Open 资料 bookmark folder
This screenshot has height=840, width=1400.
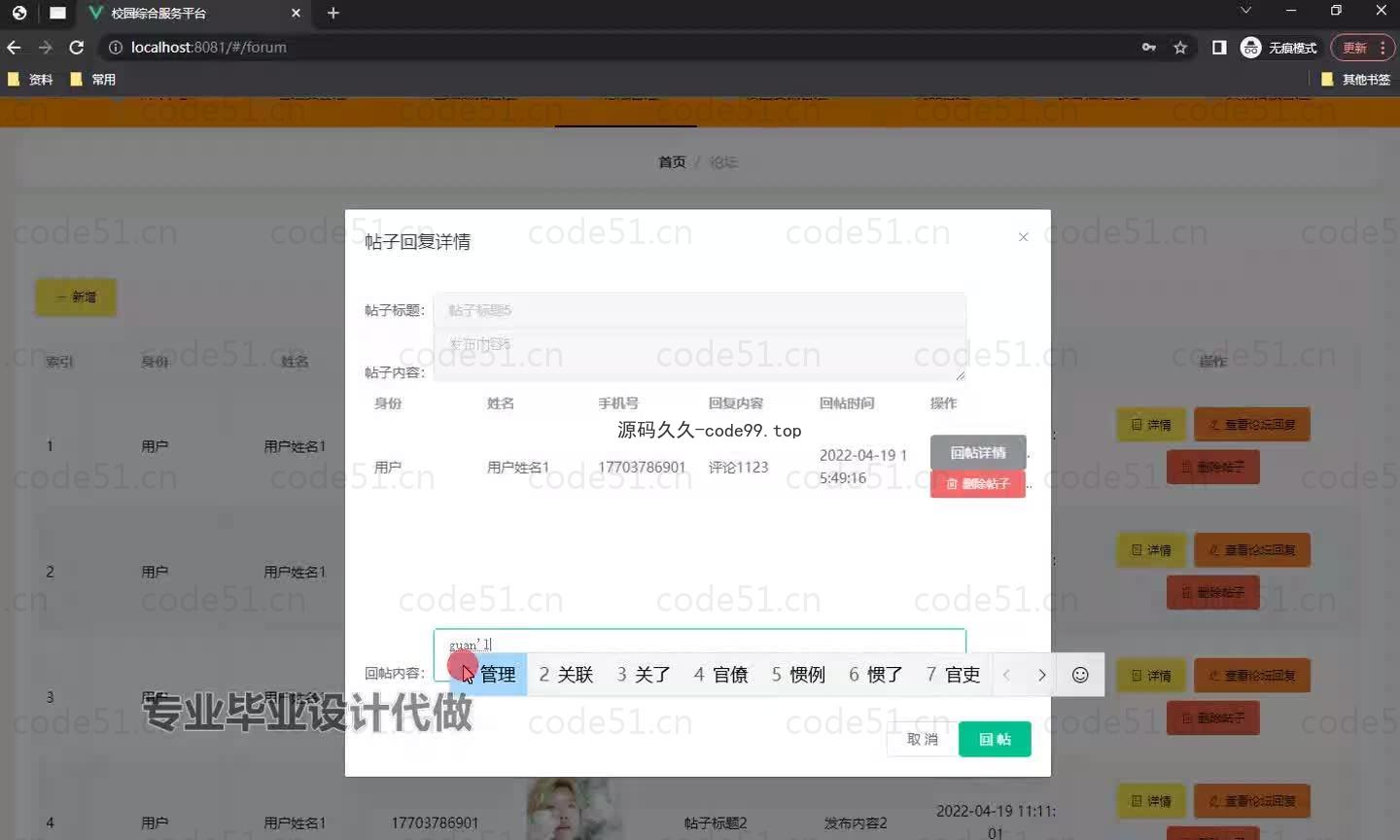30,80
